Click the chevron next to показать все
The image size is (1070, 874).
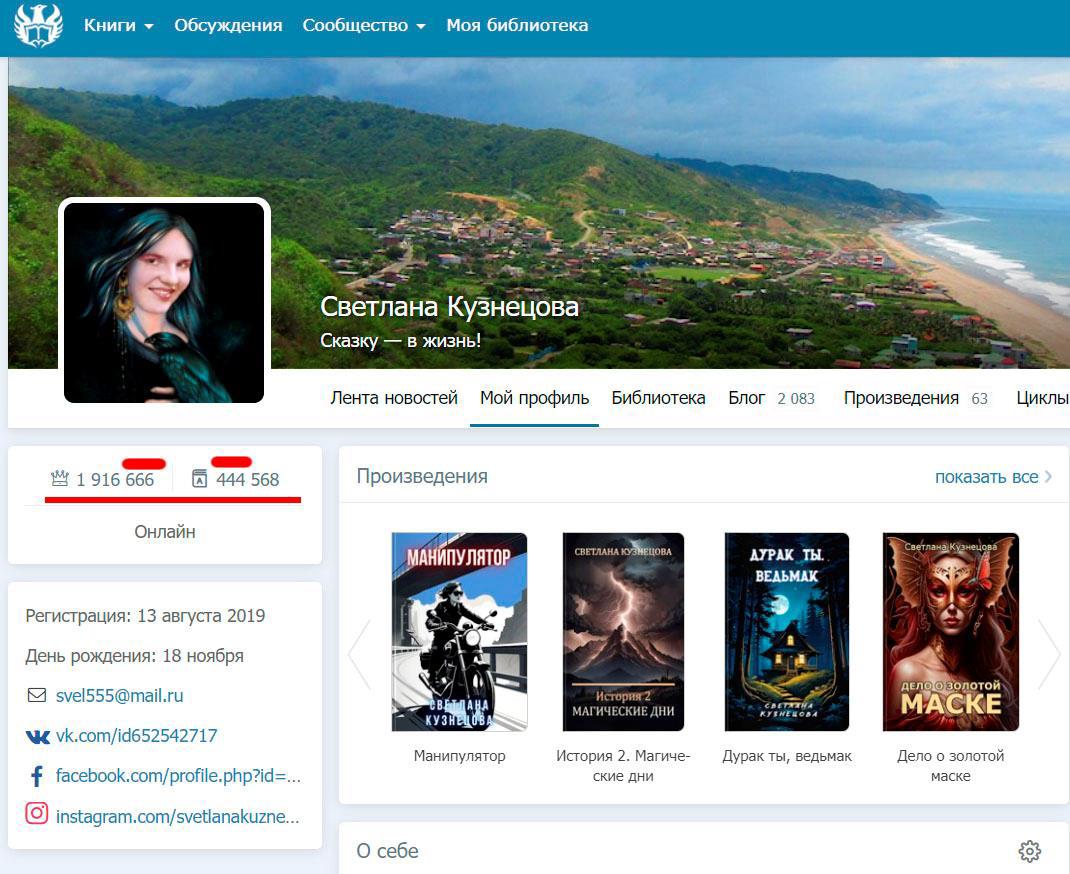pos(1048,477)
